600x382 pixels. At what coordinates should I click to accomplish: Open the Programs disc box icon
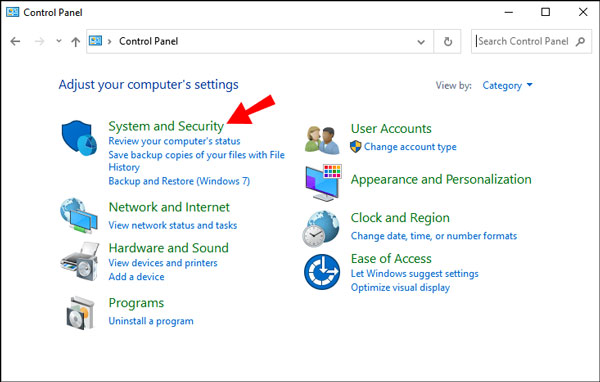pyautogui.click(x=80, y=313)
